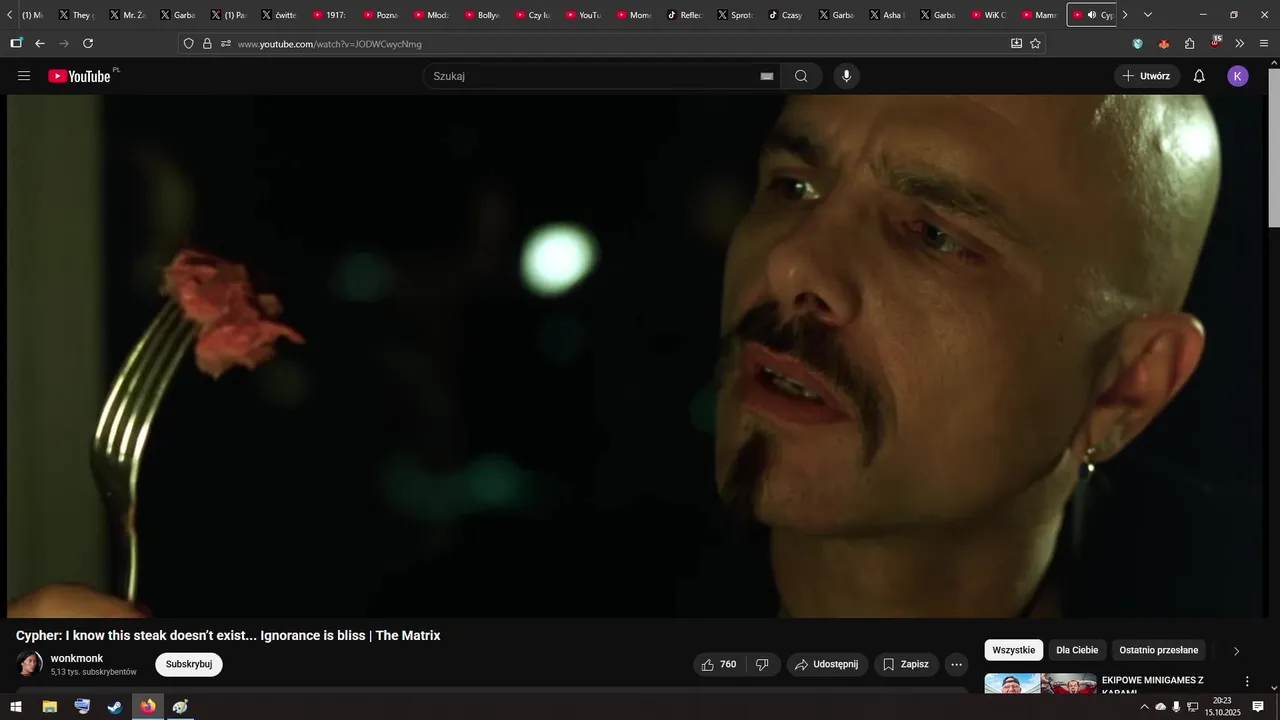Mute the playing Cypher tab audio

1091,15
